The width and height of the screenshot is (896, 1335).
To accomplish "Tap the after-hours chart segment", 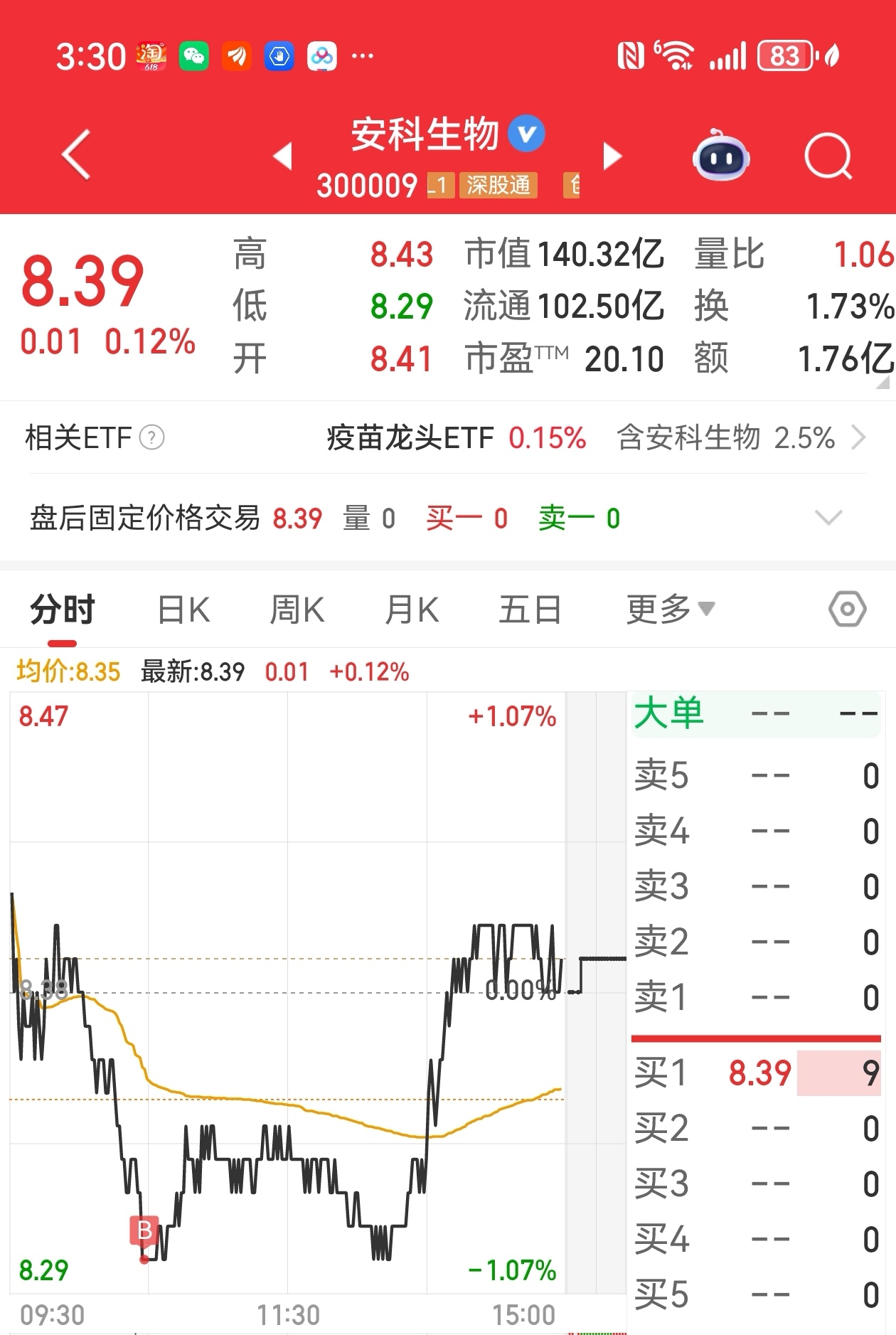I will [596, 992].
